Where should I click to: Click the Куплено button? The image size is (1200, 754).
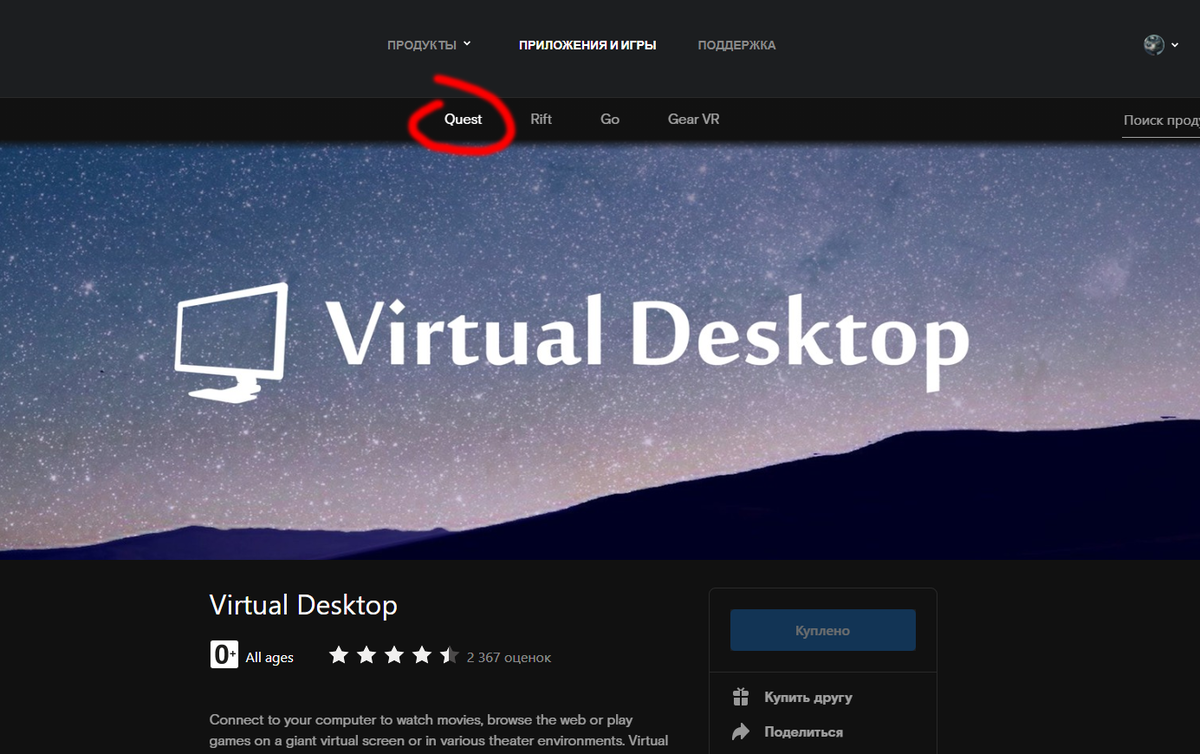(x=823, y=631)
